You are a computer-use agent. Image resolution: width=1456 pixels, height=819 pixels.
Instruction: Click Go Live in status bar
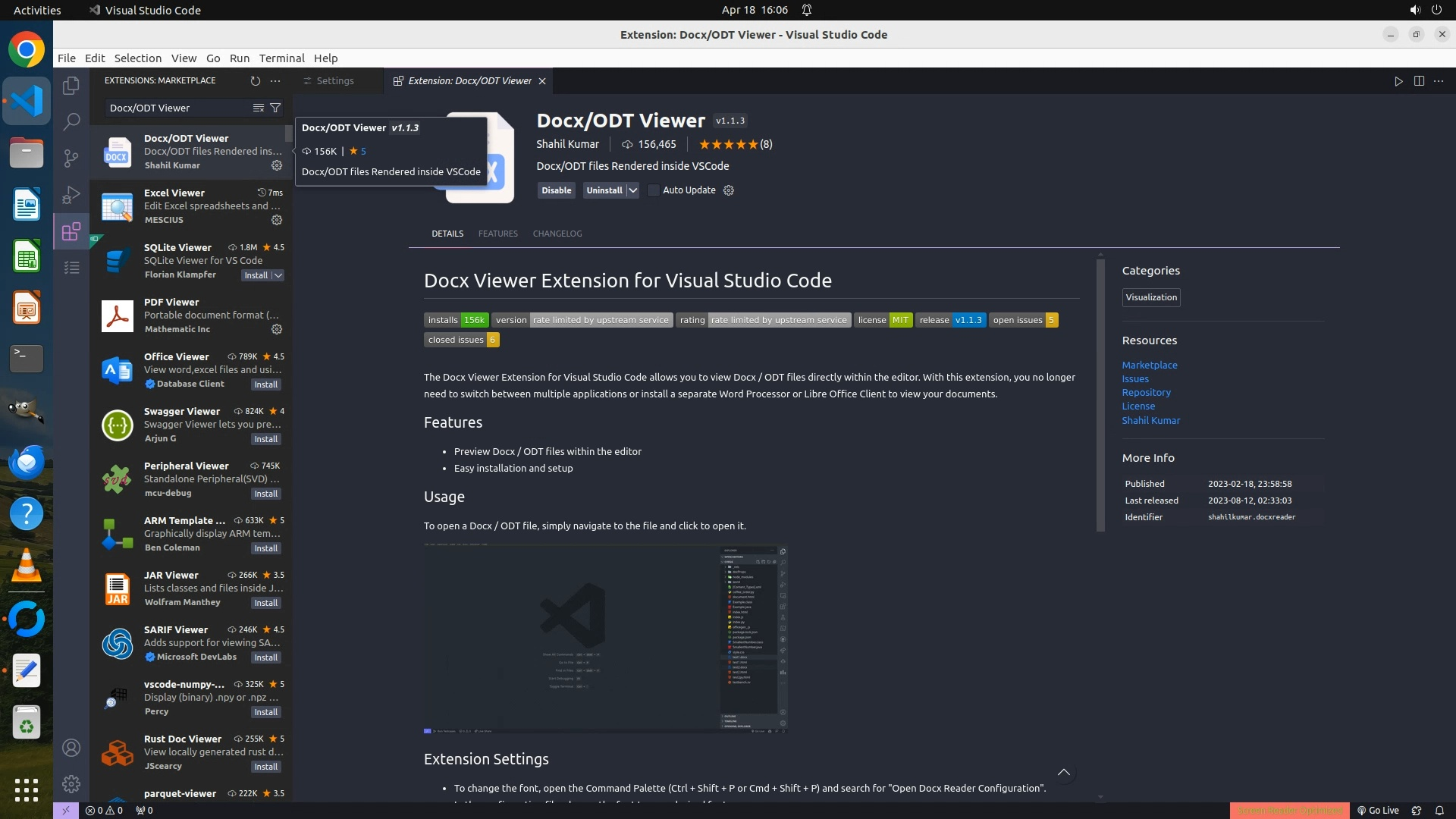1378,810
